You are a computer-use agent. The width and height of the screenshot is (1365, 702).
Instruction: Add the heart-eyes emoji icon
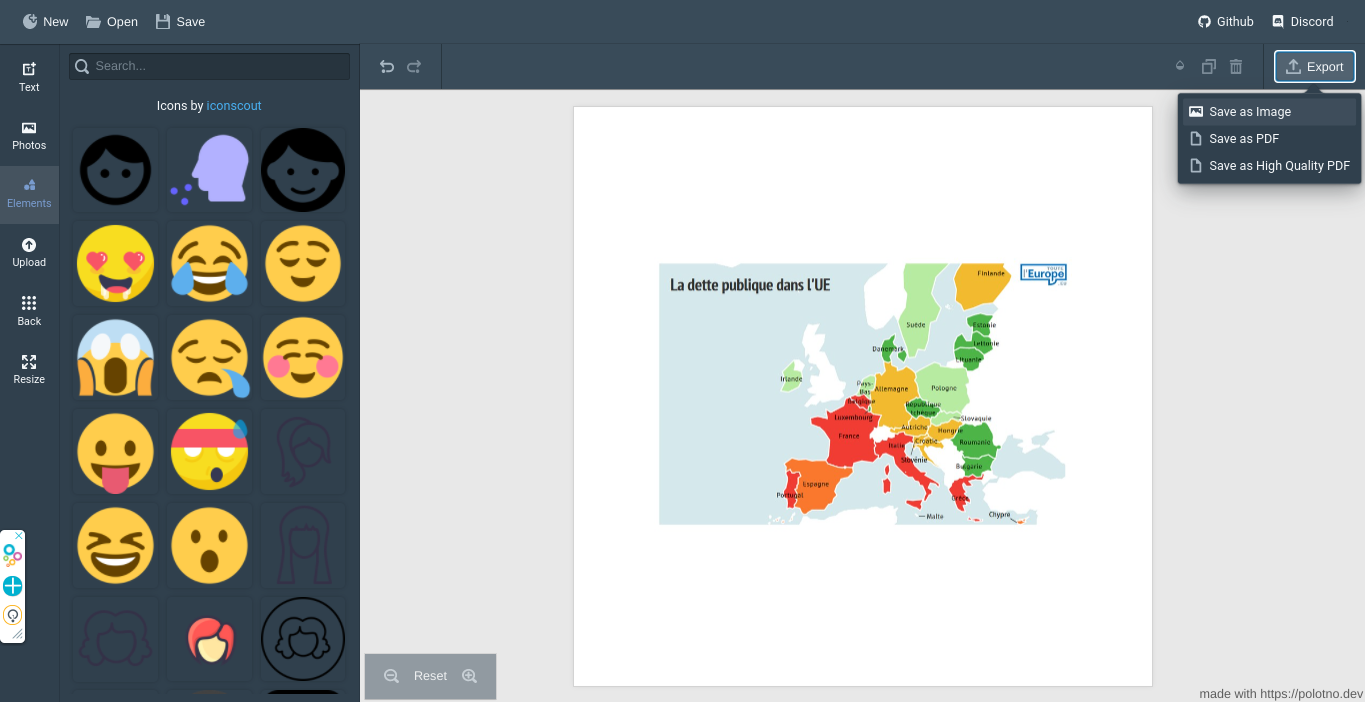tap(115, 264)
